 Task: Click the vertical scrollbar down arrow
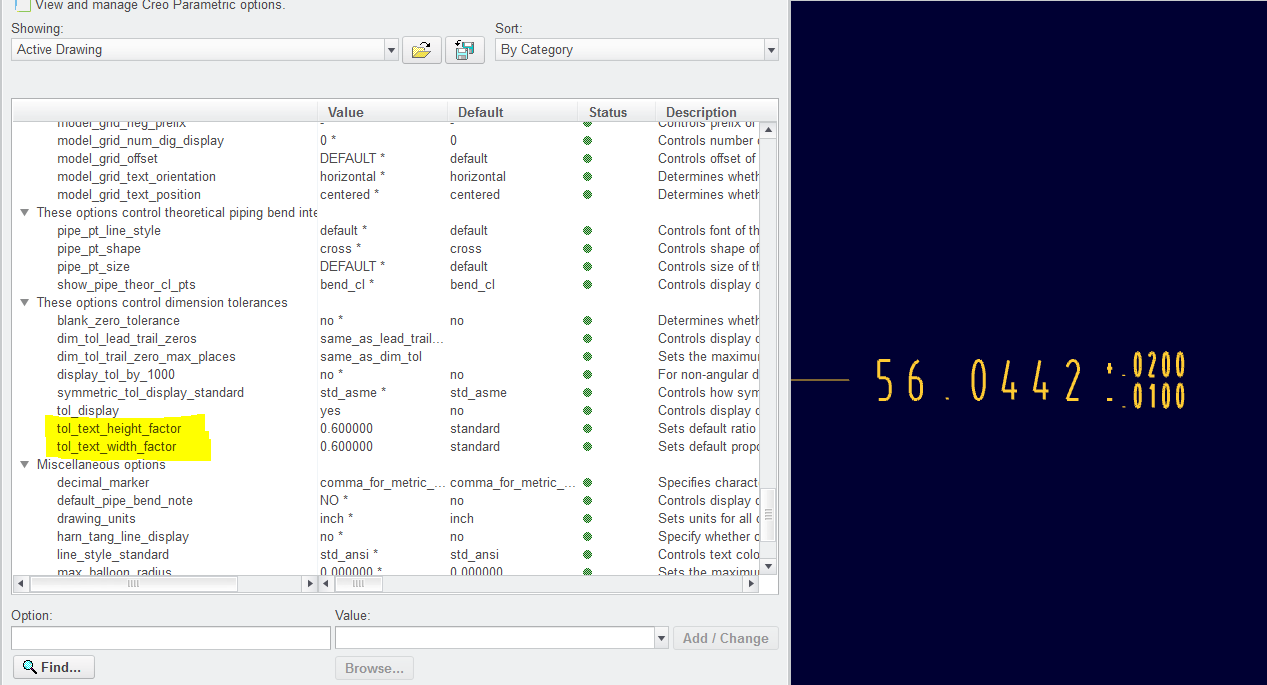pyautogui.click(x=768, y=566)
